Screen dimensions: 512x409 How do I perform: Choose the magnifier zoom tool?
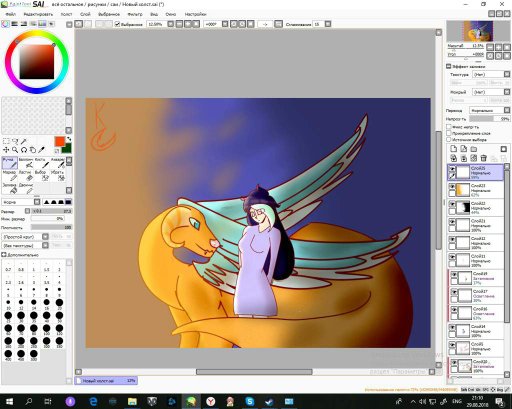15,150
